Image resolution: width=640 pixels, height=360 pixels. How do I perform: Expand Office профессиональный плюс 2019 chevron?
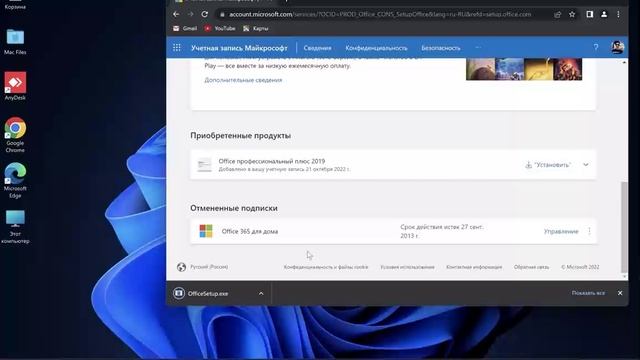point(586,165)
